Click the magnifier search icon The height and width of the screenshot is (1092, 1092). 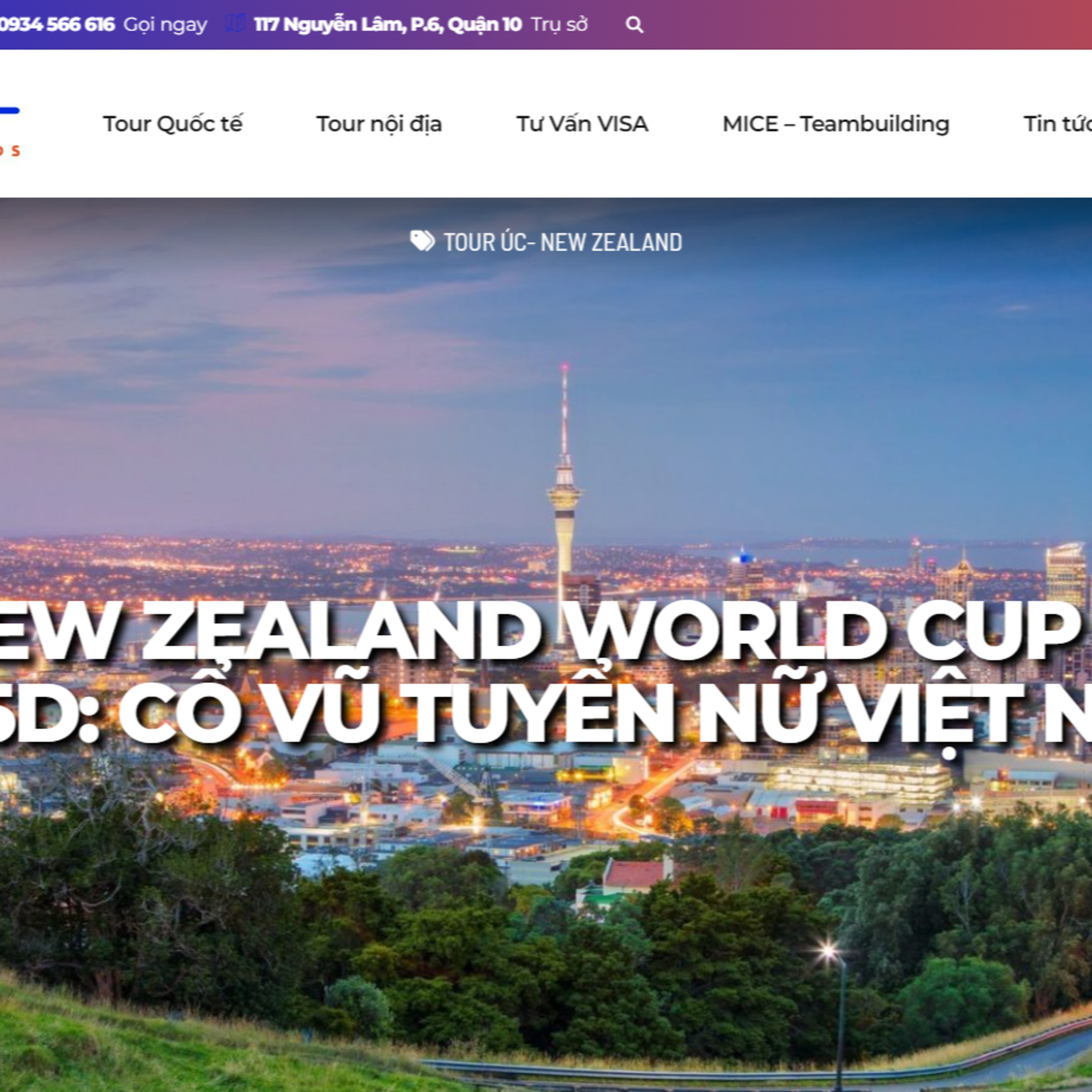point(634,25)
